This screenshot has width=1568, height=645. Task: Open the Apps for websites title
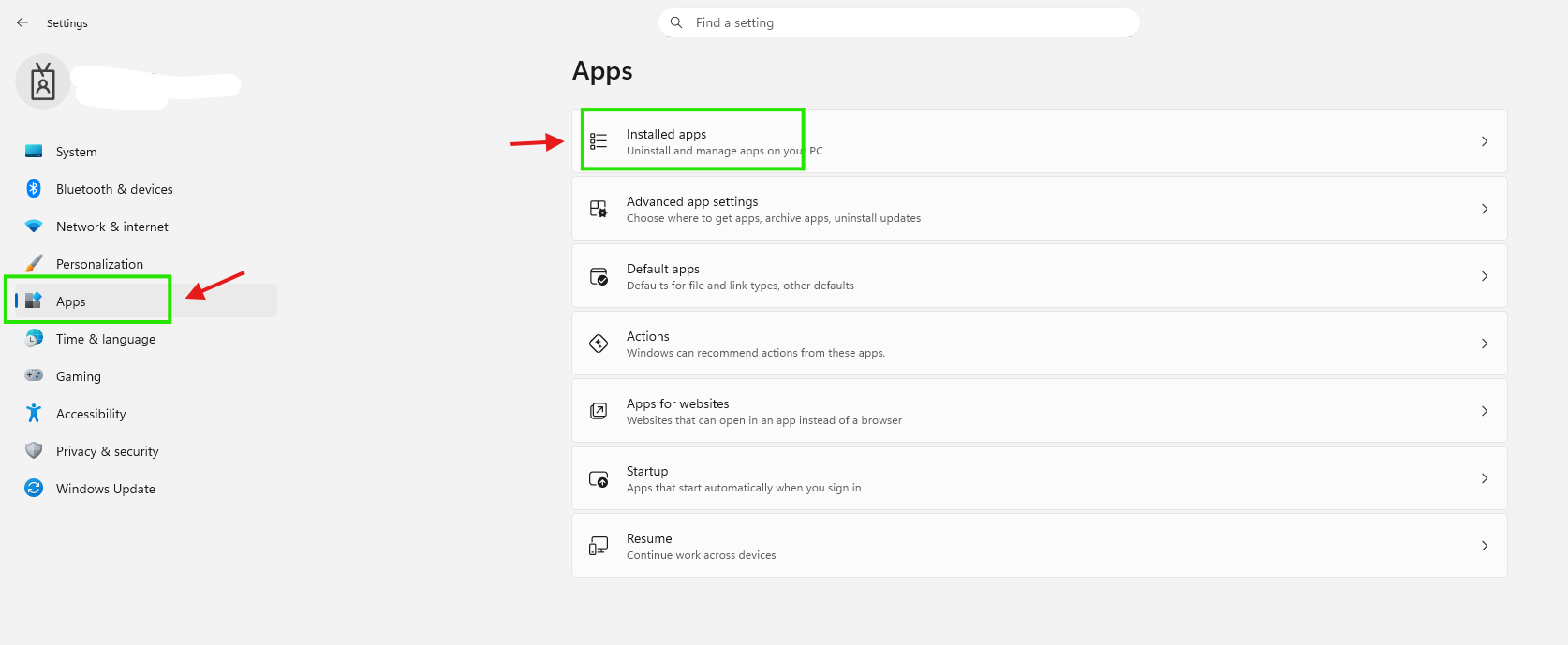tap(677, 403)
